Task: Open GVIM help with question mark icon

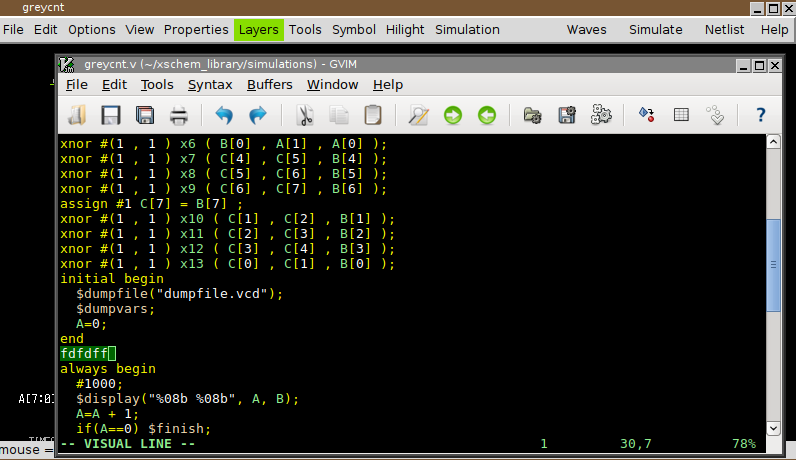Action: point(760,115)
